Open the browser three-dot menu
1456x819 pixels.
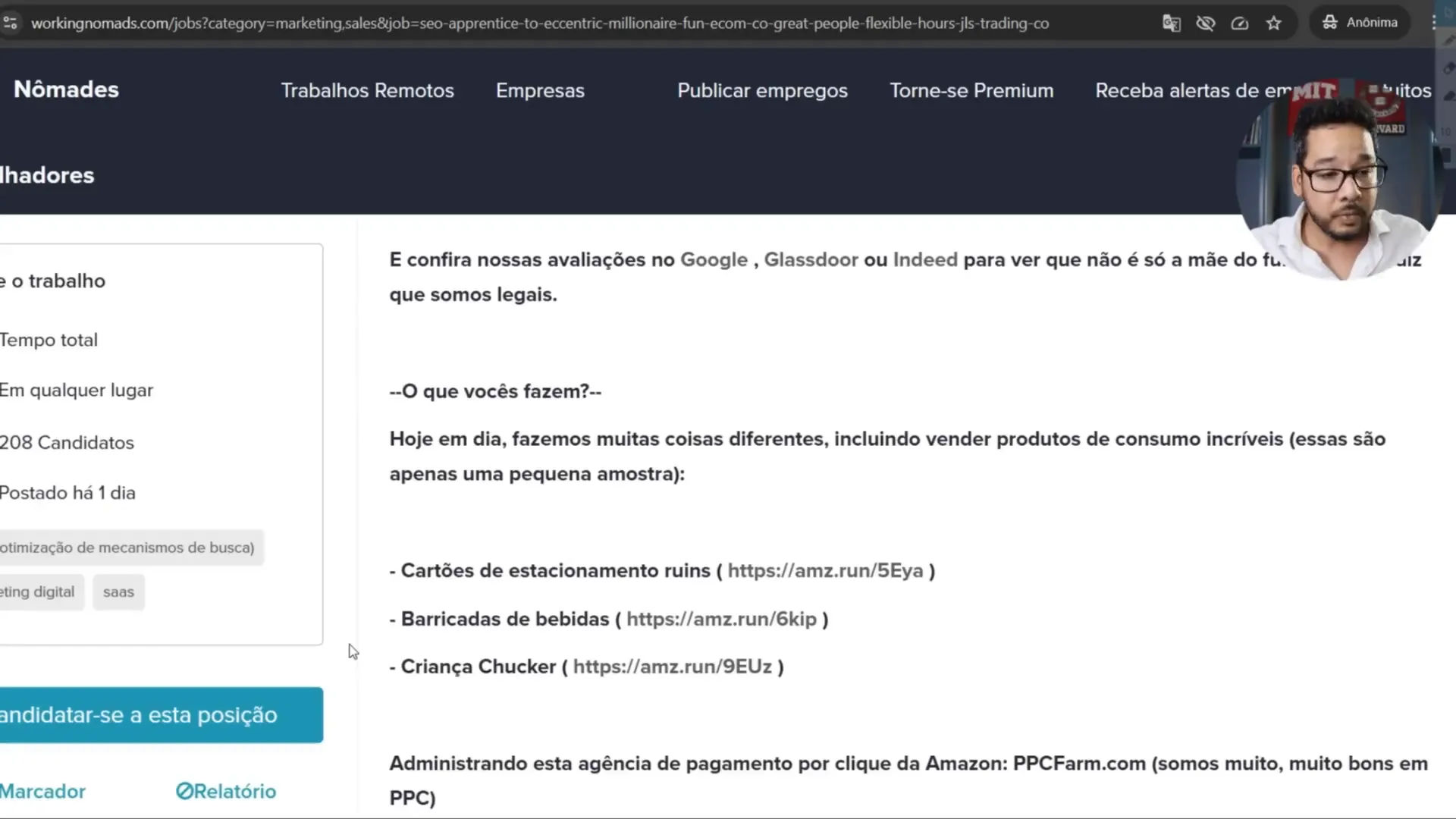pyautogui.click(x=1433, y=23)
